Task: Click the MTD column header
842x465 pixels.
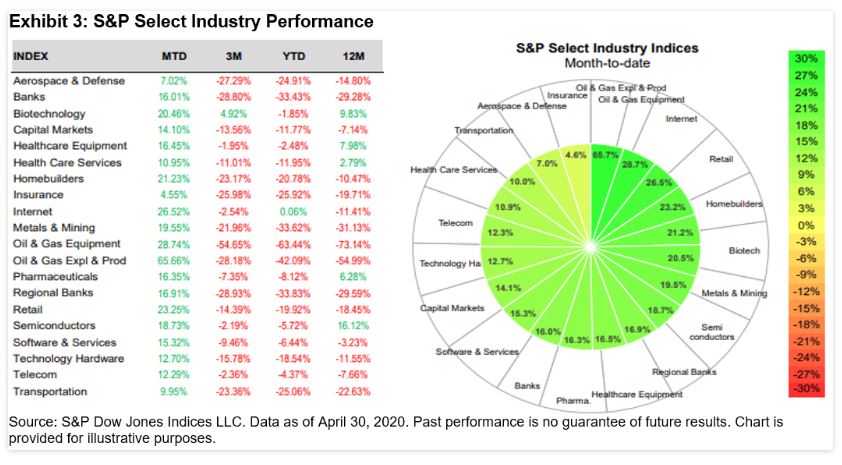Action: coord(174,56)
